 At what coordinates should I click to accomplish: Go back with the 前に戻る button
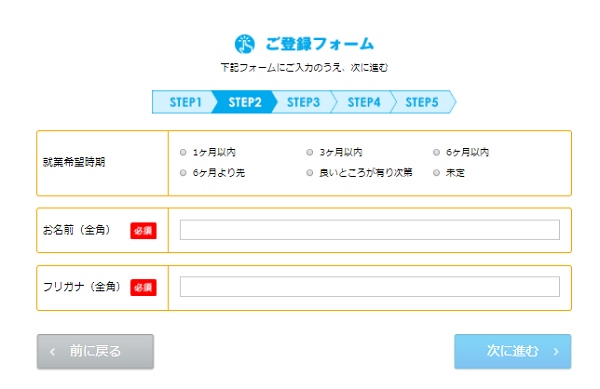[x=95, y=352]
